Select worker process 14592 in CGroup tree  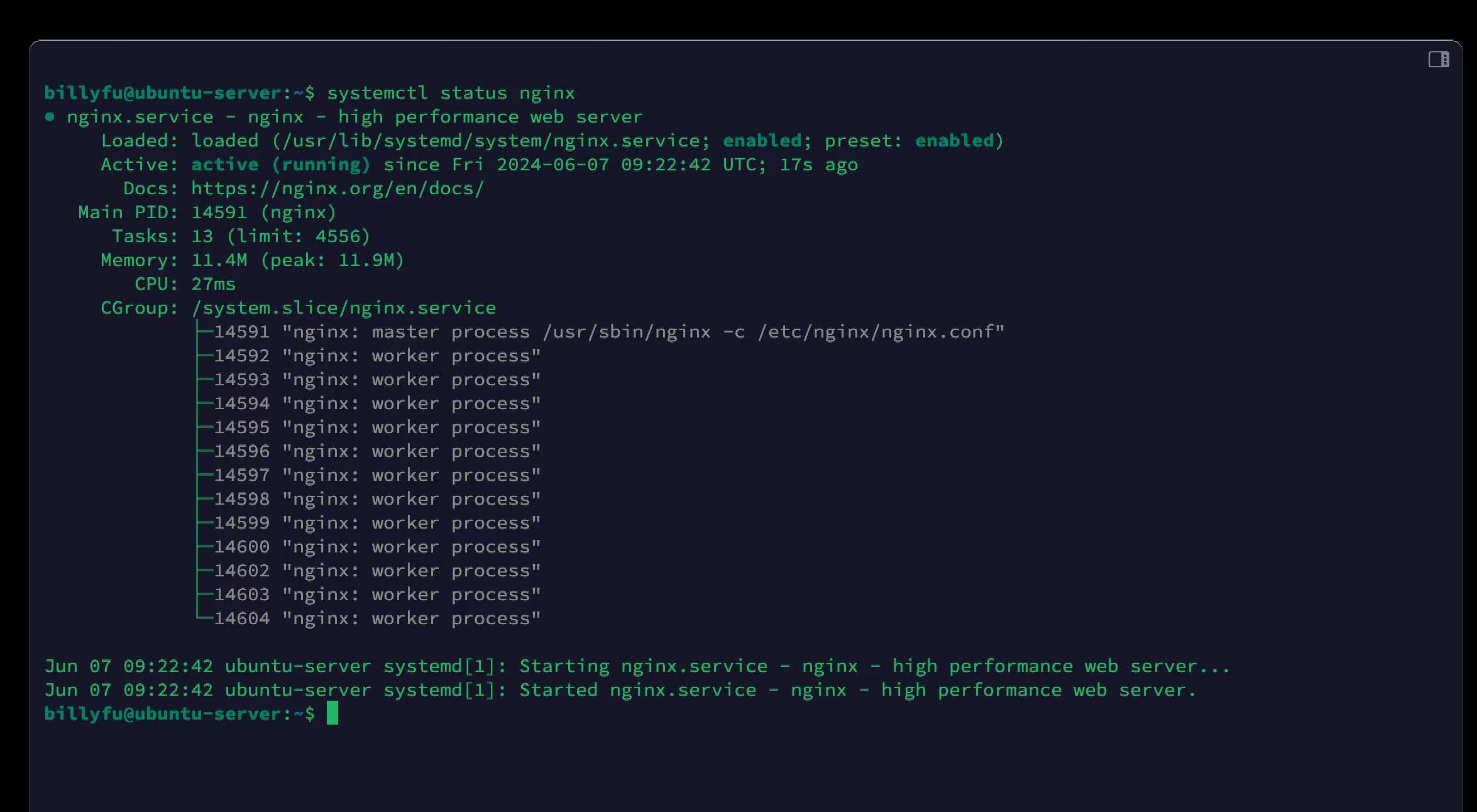(x=377, y=356)
